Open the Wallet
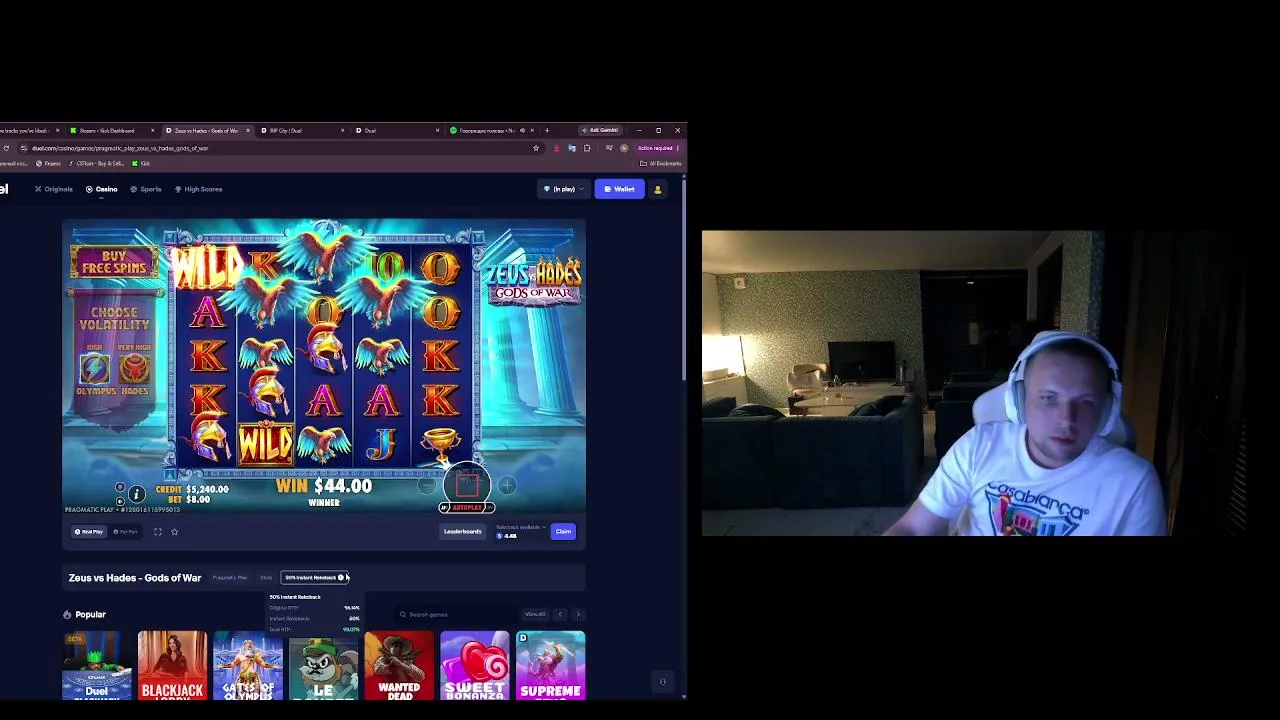 coord(619,189)
